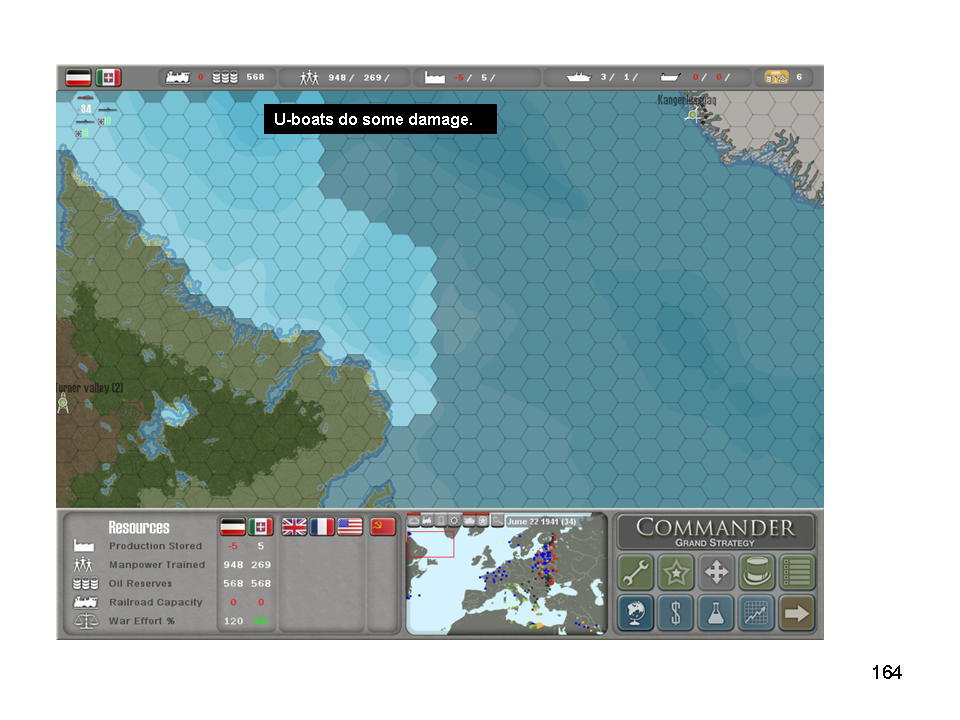Toggle the train railroad minimap filter
This screenshot has height=720, width=960.
[427, 520]
